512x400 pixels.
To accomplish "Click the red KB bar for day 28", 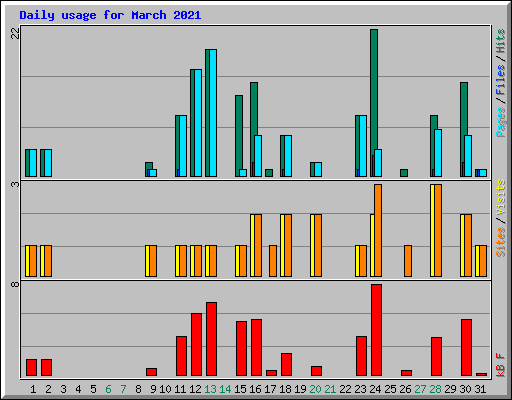I will (x=436, y=356).
